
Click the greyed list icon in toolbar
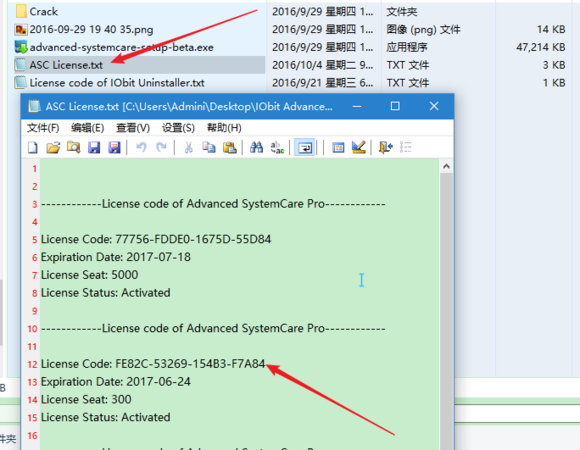pos(406,148)
